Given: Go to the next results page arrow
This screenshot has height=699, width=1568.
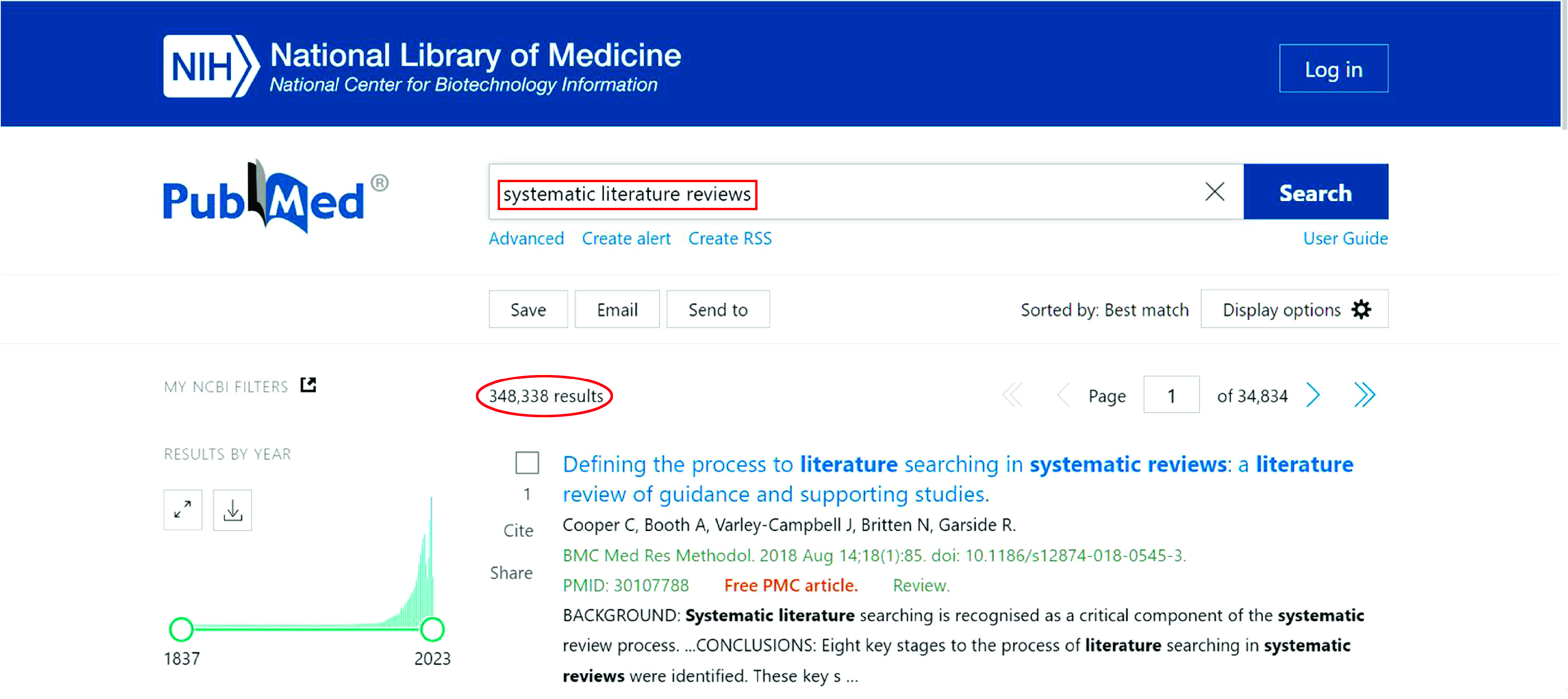Looking at the screenshot, I should click(x=1313, y=395).
